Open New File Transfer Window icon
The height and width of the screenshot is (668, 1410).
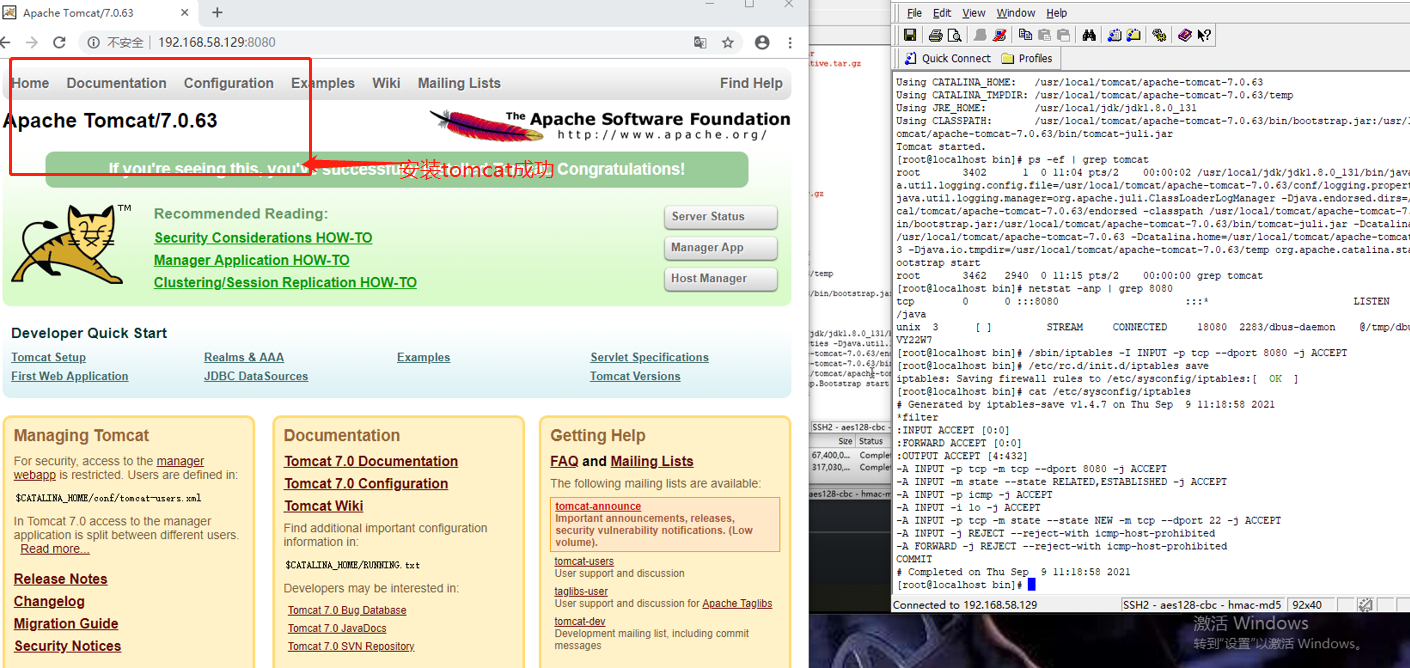tap(1133, 35)
